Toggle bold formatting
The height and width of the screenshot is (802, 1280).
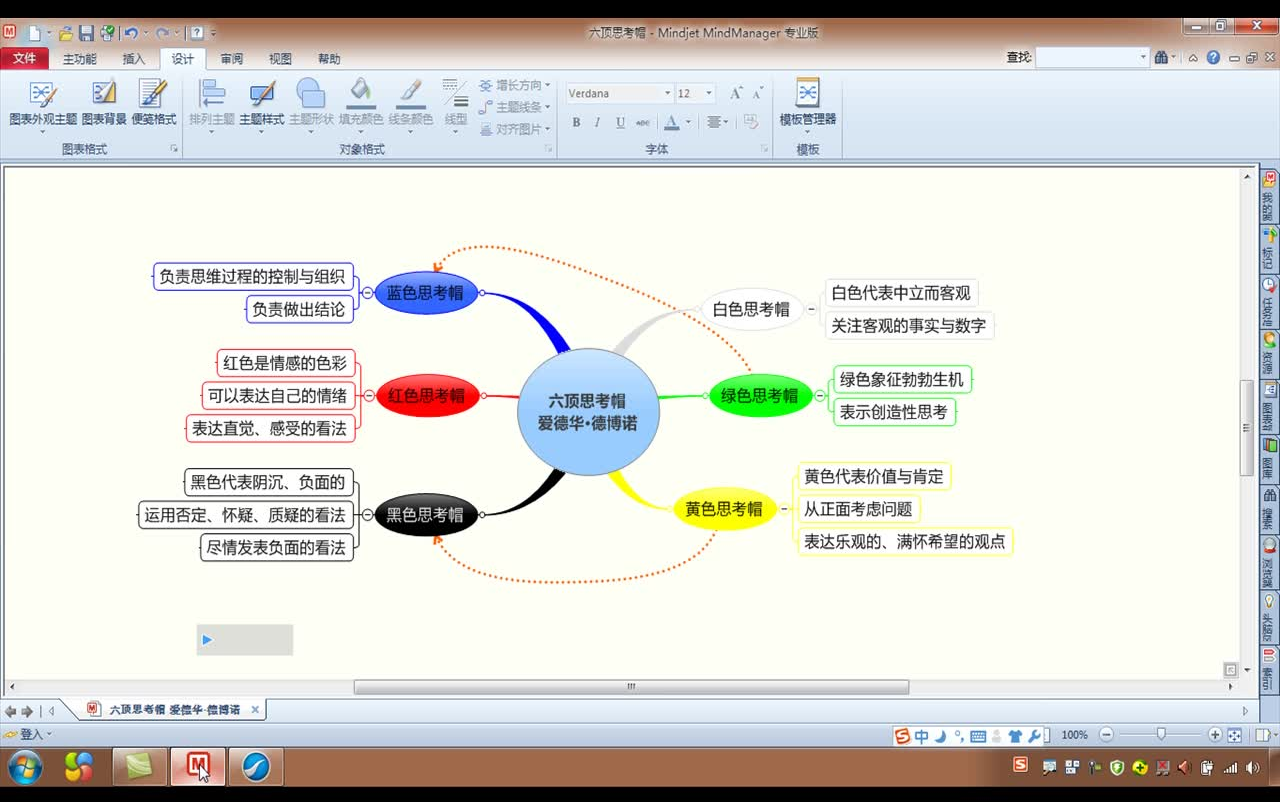tap(576, 122)
